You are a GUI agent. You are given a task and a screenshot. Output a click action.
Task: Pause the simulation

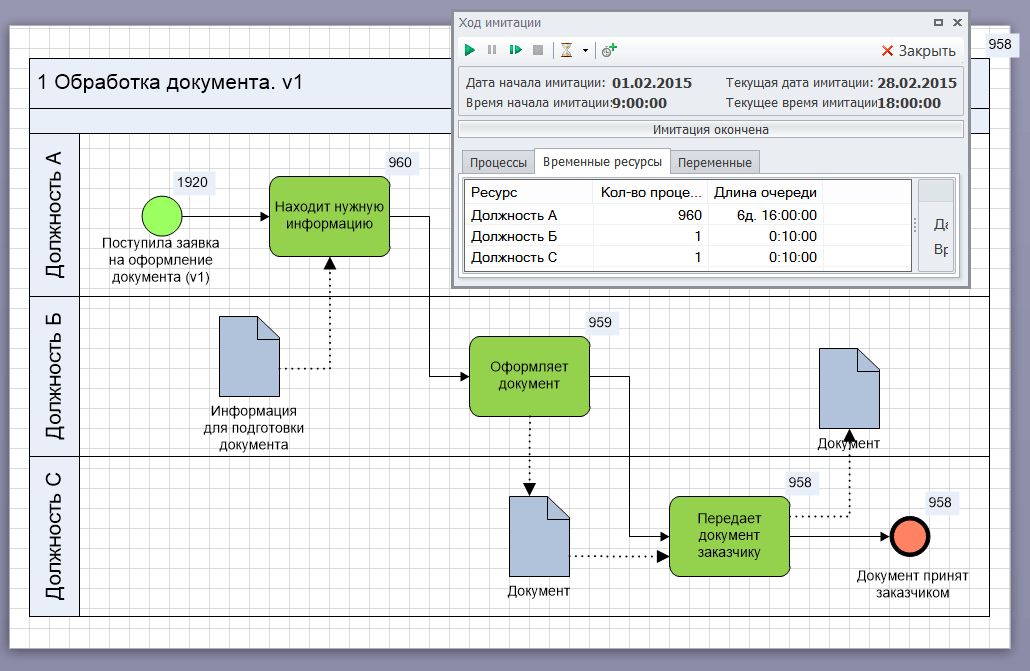(492, 50)
